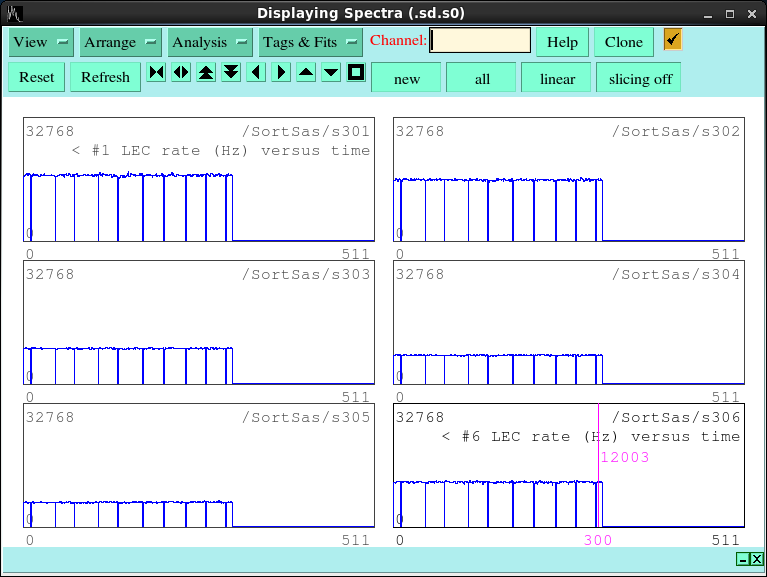Click the single up triangle icon
The image size is (767, 577).
(x=306, y=73)
